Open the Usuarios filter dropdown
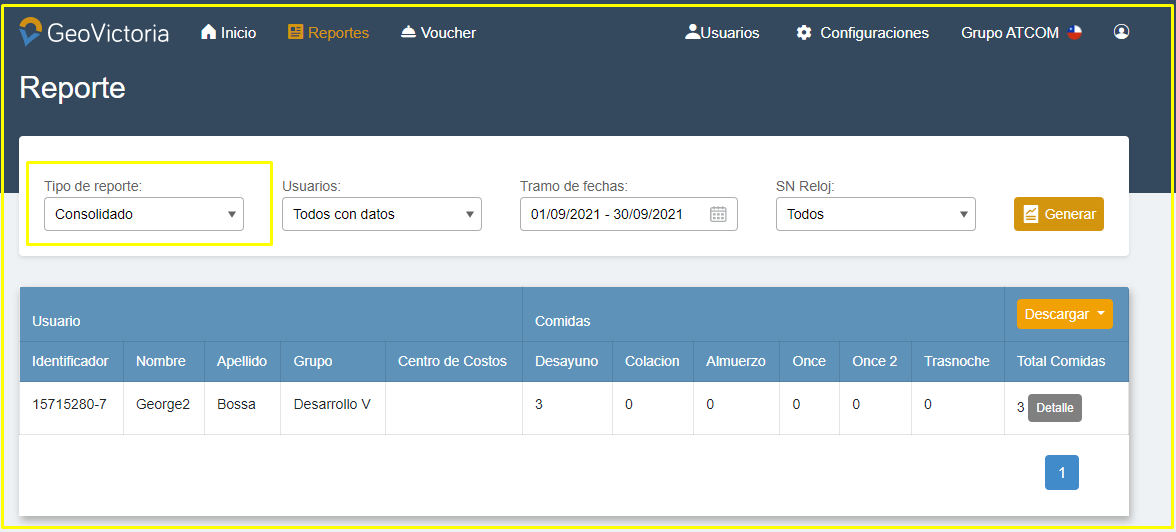The width and height of the screenshot is (1176, 532). tap(381, 214)
